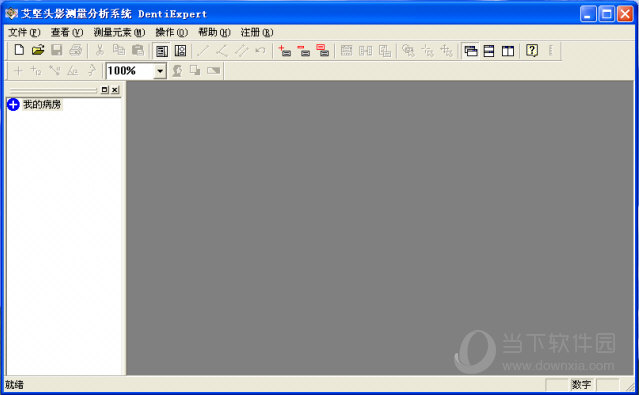The image size is (639, 395).
Task: Open the 100% zoom dropdown arrow
Action: point(160,71)
